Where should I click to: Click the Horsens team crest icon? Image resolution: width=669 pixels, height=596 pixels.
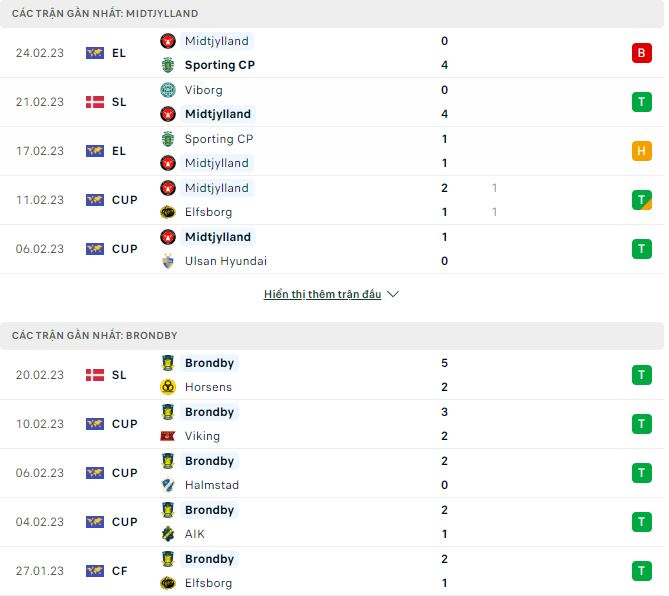[168, 387]
